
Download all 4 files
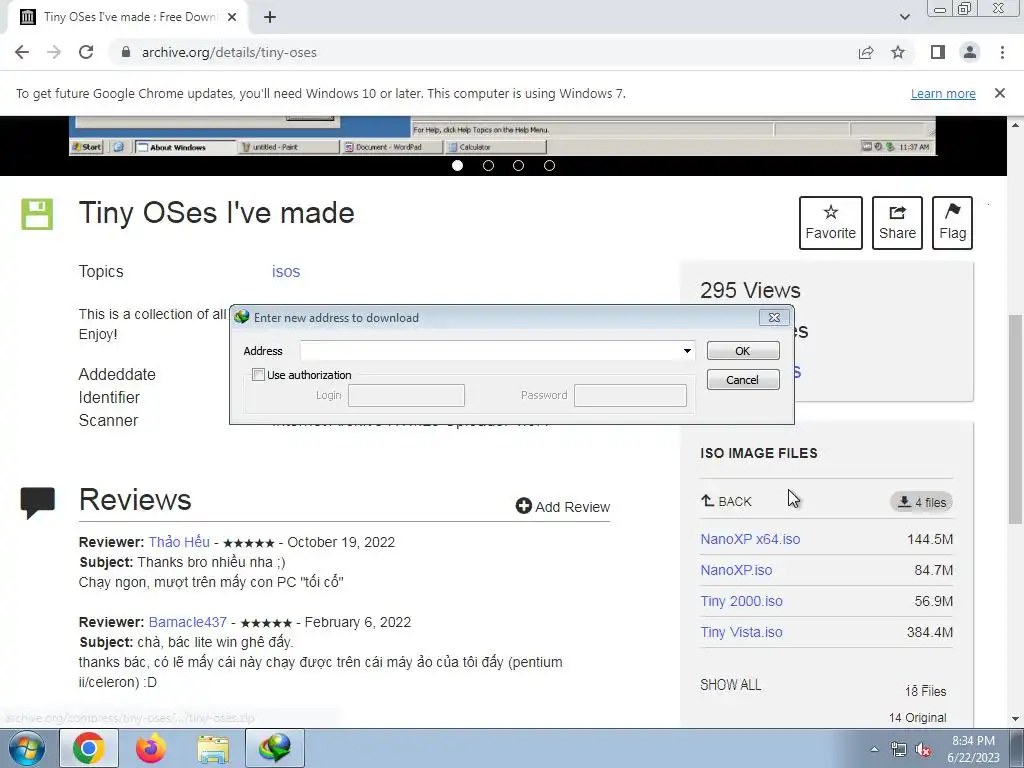[921, 502]
